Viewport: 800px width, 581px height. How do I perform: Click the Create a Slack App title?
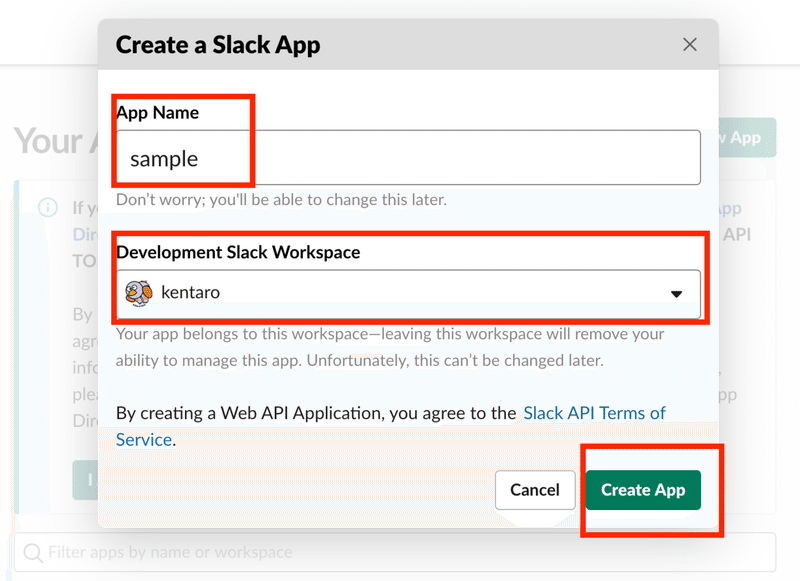click(x=218, y=45)
